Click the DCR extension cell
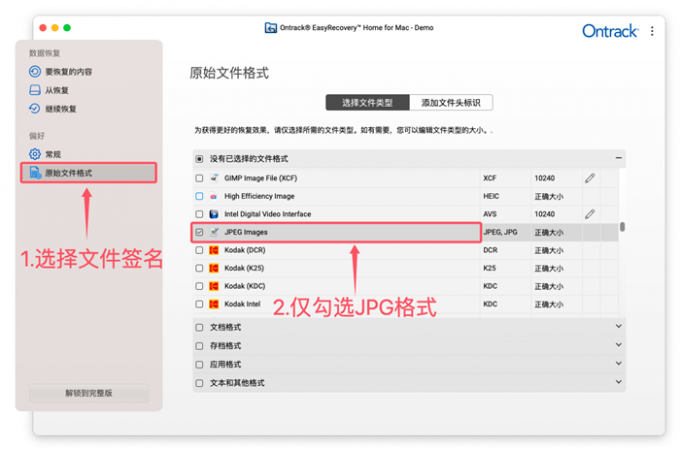680x449 pixels. (x=490, y=250)
